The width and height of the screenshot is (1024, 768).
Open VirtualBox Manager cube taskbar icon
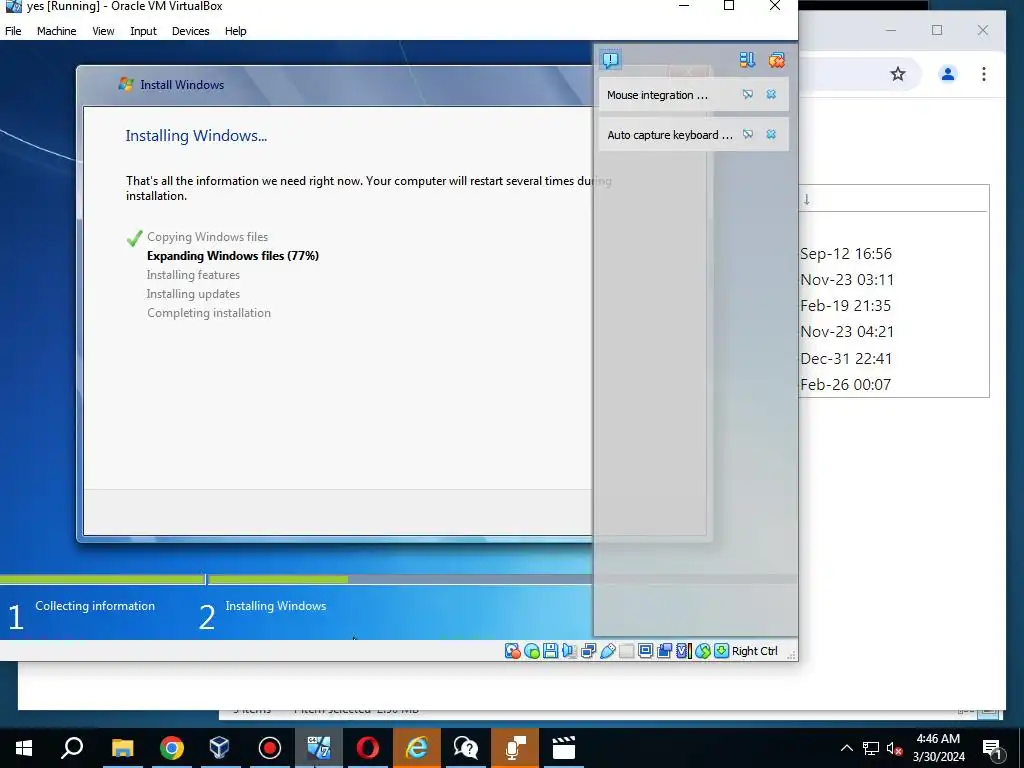[x=220, y=748]
